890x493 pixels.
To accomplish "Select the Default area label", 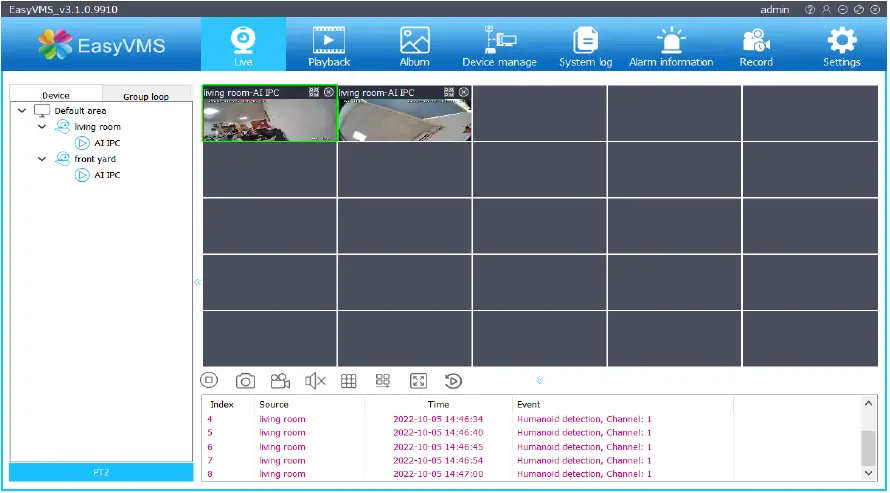I will tap(80, 111).
